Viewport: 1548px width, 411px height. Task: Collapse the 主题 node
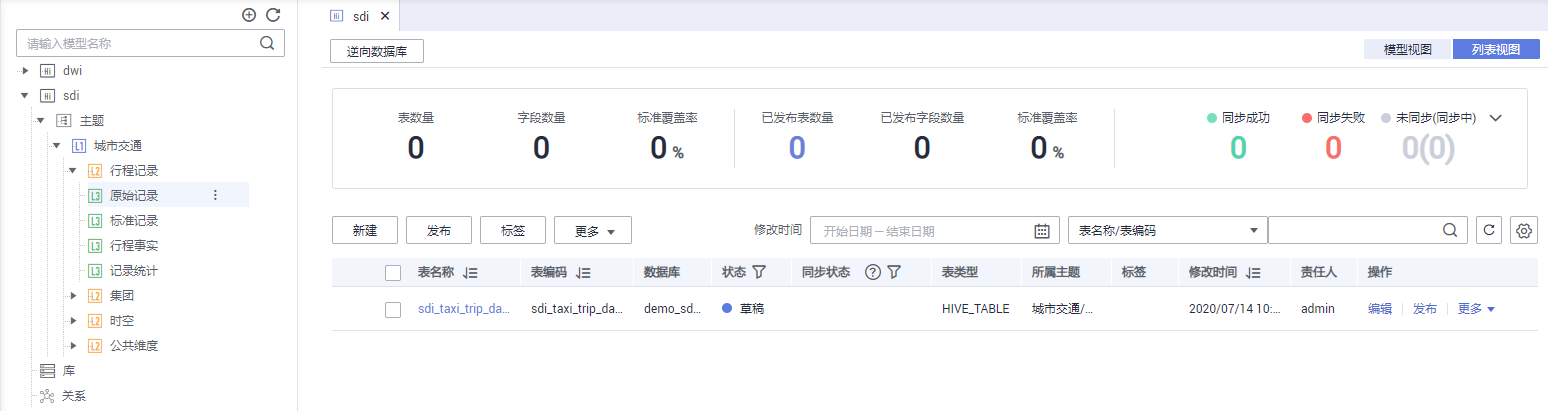tap(41, 121)
